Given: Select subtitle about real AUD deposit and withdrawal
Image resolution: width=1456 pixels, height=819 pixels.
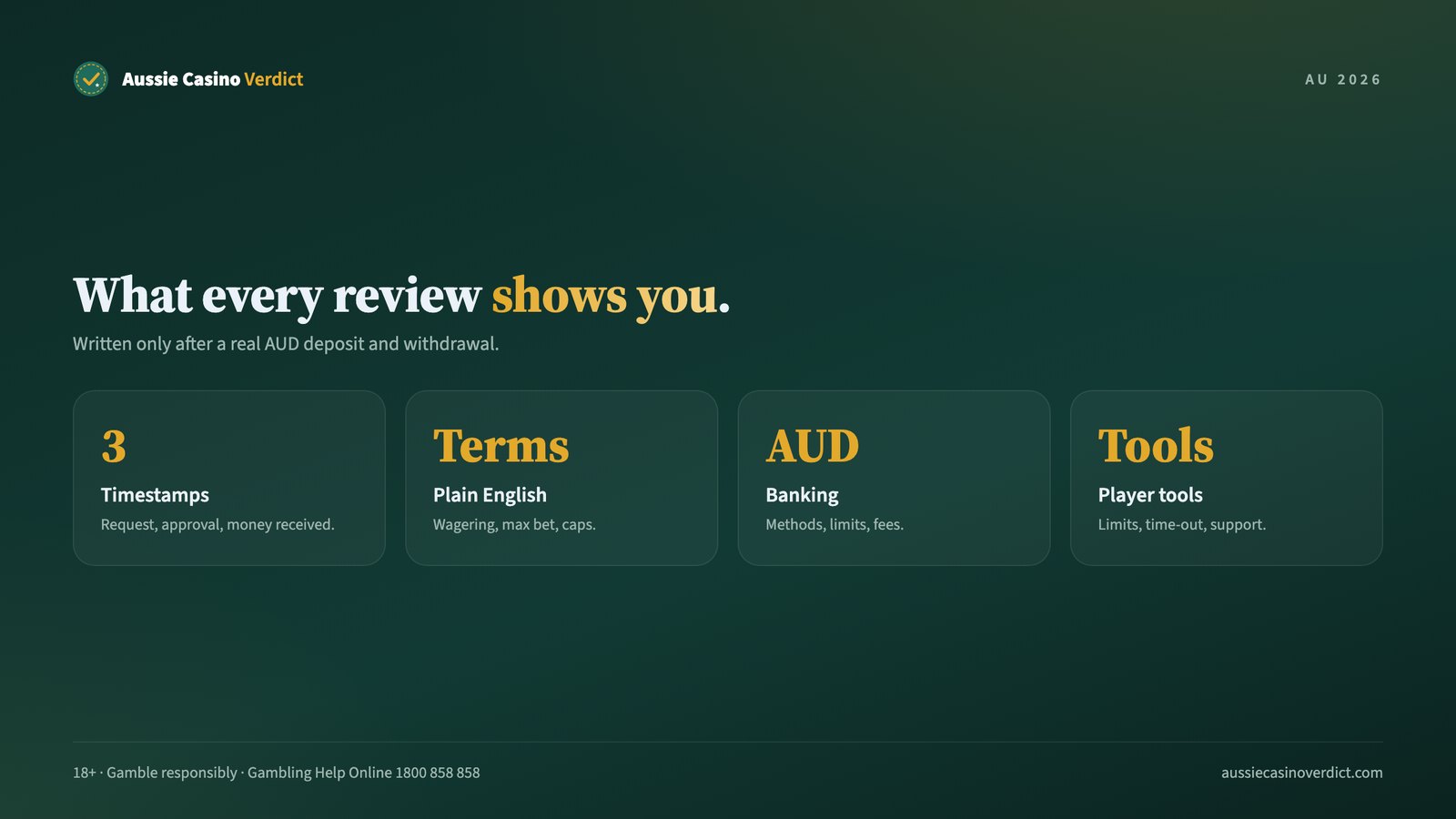Looking at the screenshot, I should pyautogui.click(x=286, y=344).
